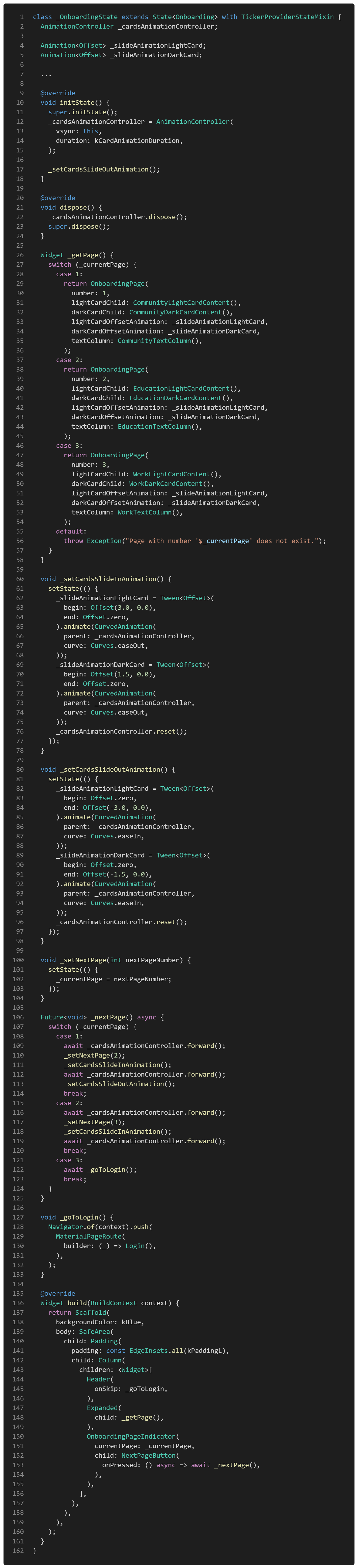Click 'duration: kCardAnimationDuration,' argument
The image size is (358, 1568).
[119, 141]
